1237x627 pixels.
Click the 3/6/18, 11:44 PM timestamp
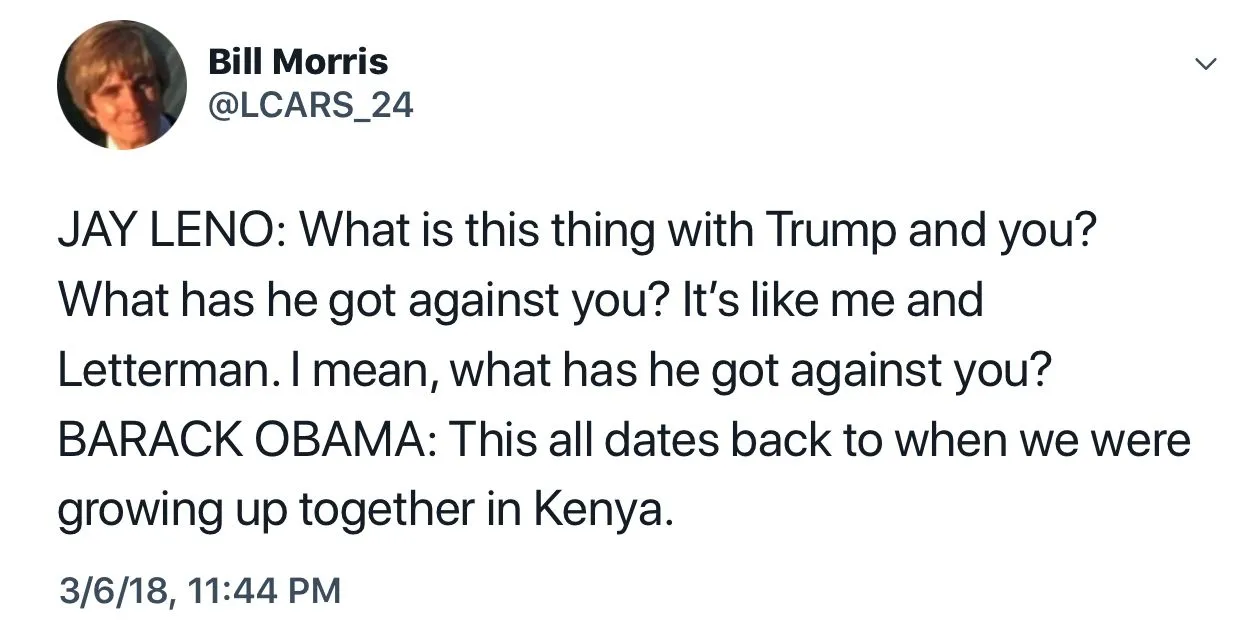[x=199, y=590]
